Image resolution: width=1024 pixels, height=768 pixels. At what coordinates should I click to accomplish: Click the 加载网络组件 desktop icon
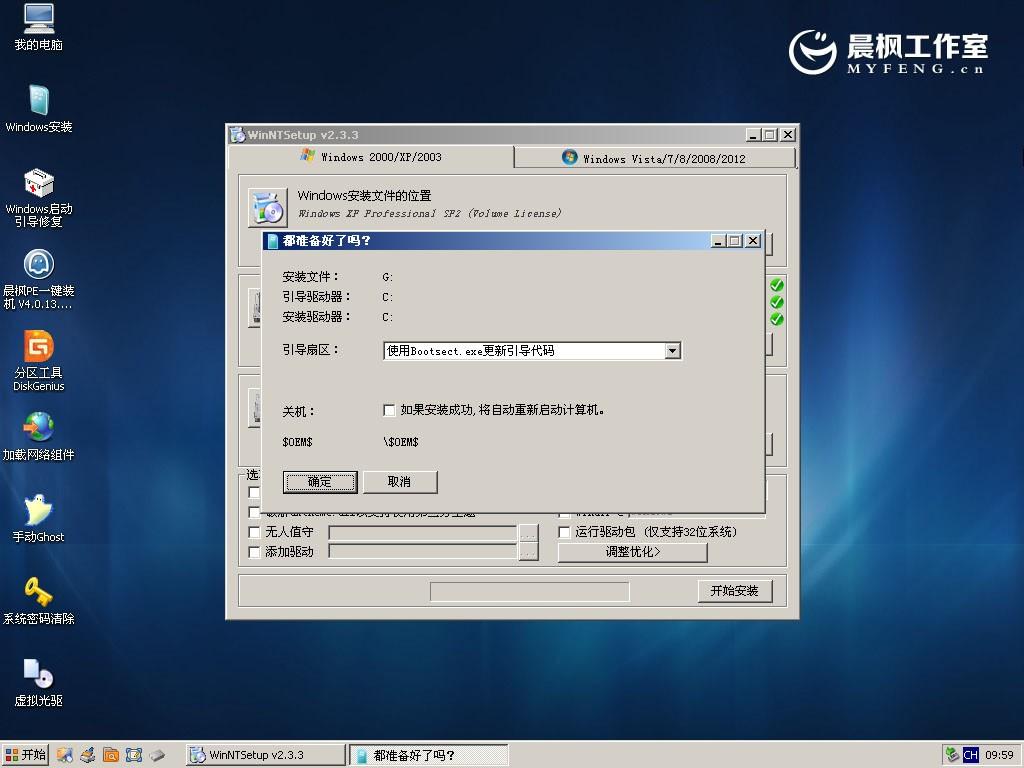pyautogui.click(x=38, y=428)
